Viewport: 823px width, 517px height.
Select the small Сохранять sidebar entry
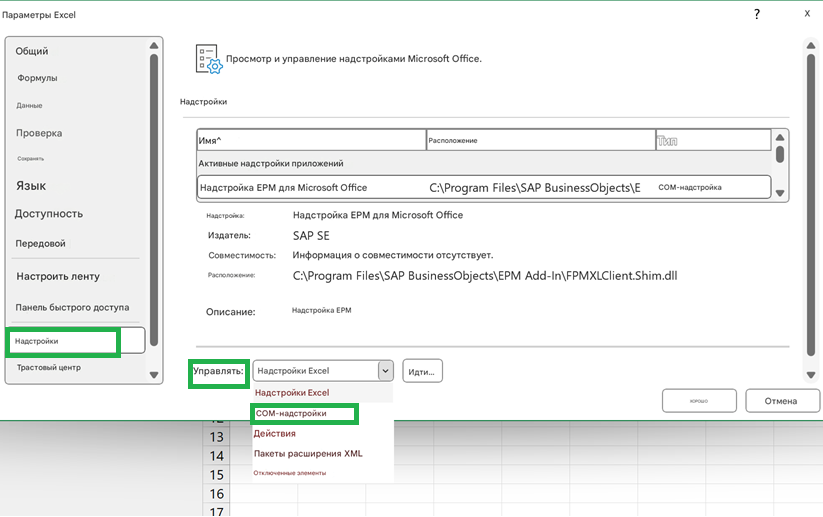(x=30, y=159)
